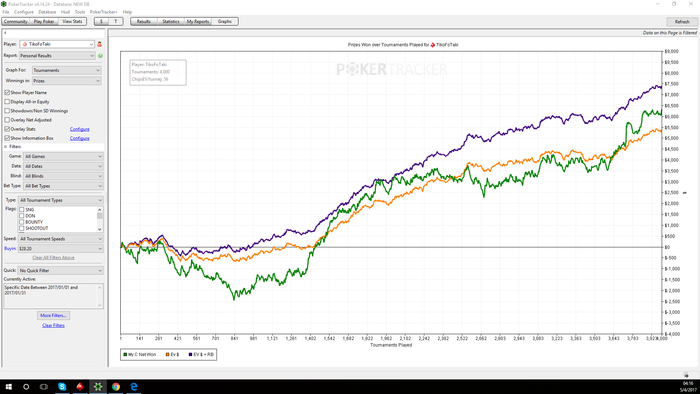Screen dimensions: 700x394
Task: Enable Overlay Net Adjusted
Action: [7, 120]
